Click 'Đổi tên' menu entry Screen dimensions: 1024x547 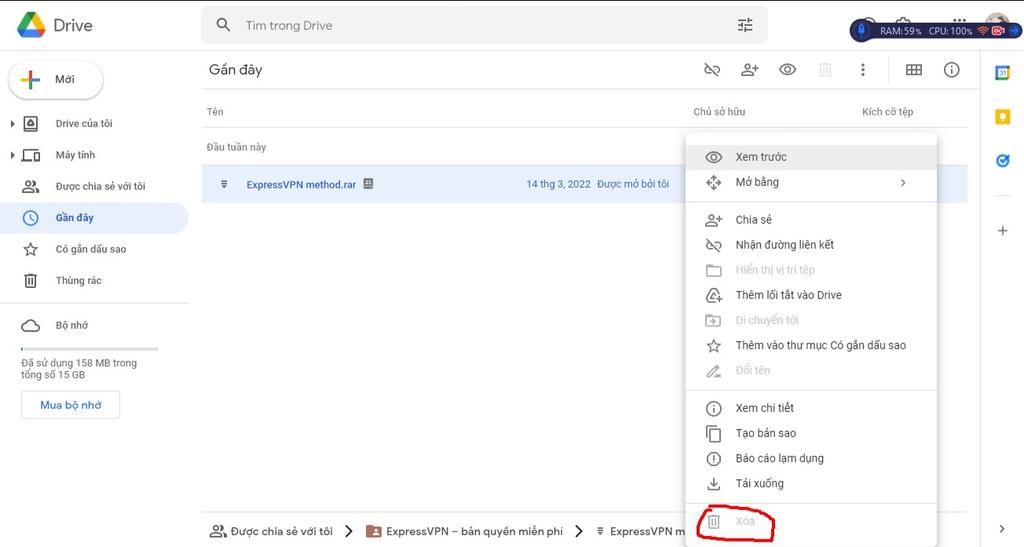tap(811, 371)
